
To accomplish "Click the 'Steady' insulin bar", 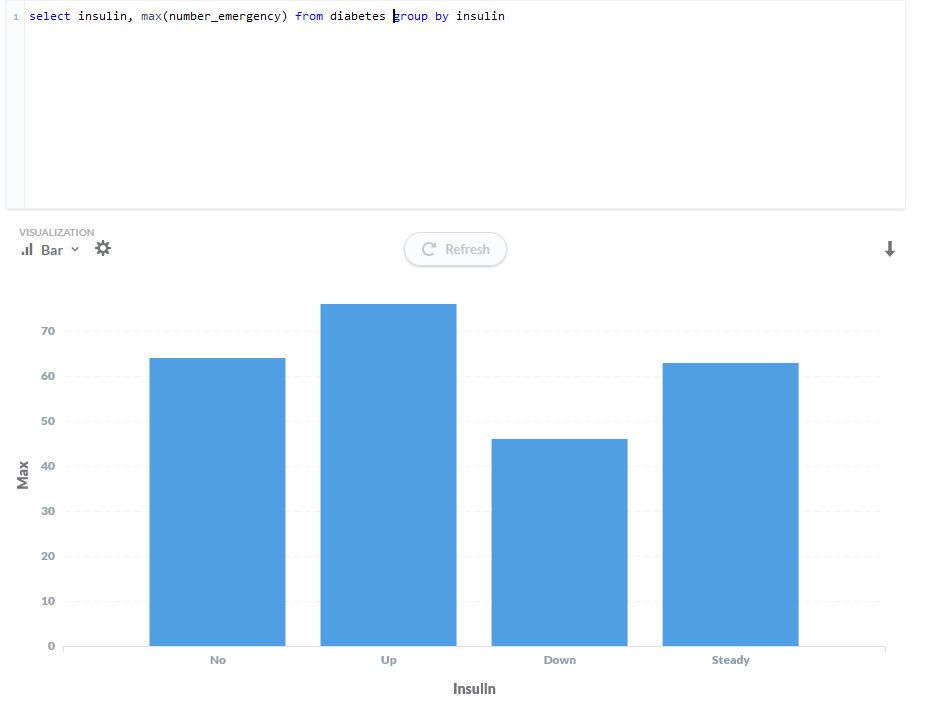I will coord(731,504).
